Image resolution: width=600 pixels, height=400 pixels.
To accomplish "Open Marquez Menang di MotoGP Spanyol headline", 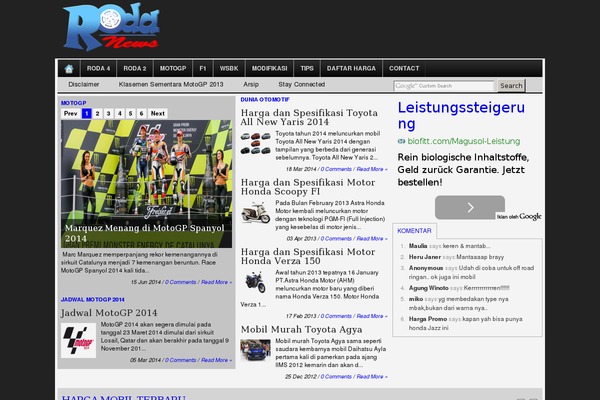I will 144,233.
